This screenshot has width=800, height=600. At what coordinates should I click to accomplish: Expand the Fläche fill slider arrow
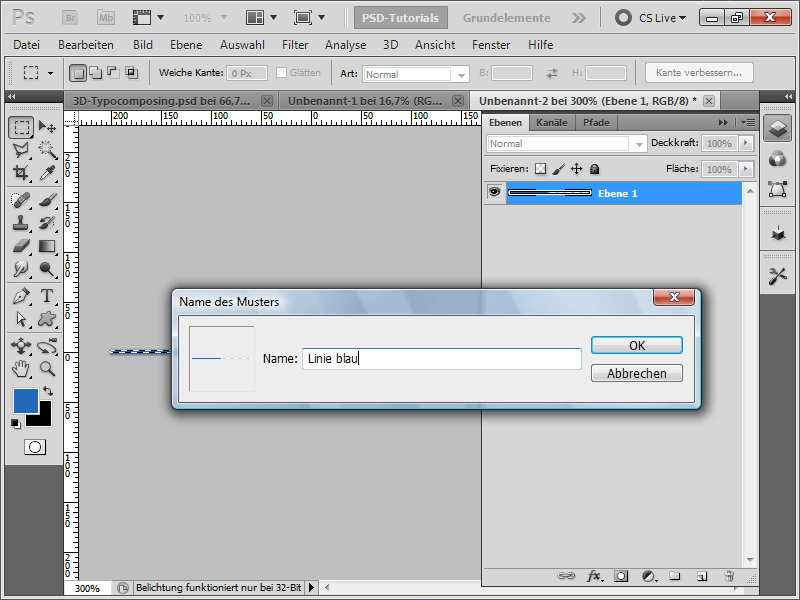pyautogui.click(x=746, y=169)
